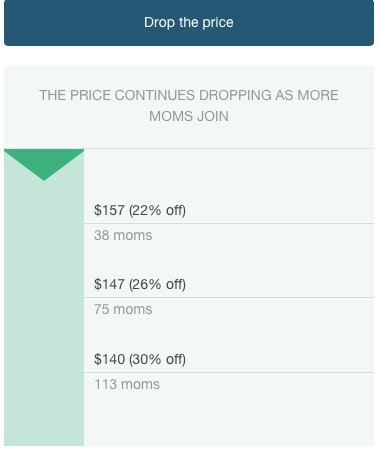Select the 75 moms label
The height and width of the screenshot is (456, 380).
[123, 309]
